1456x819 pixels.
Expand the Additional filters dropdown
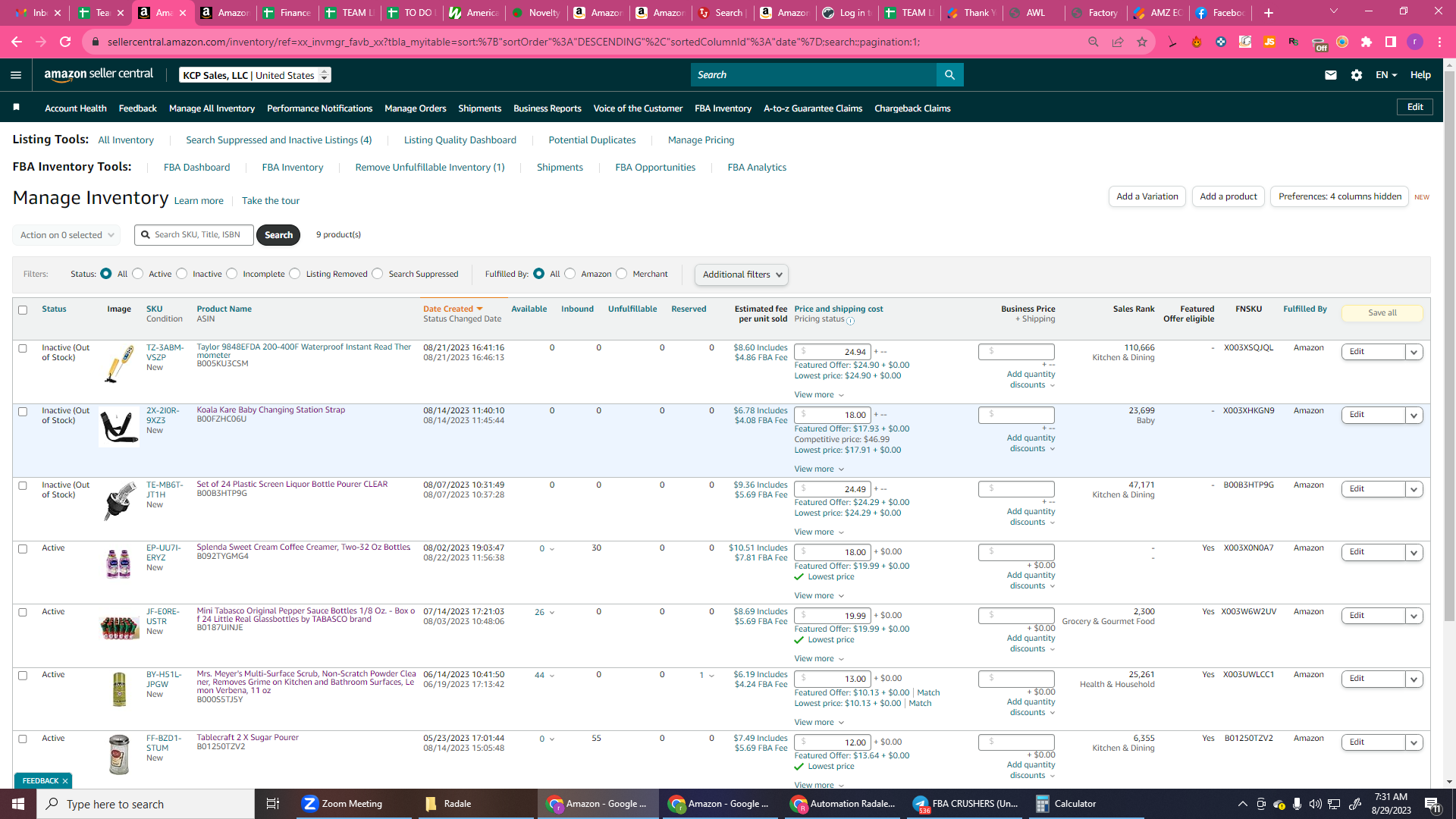coord(742,275)
